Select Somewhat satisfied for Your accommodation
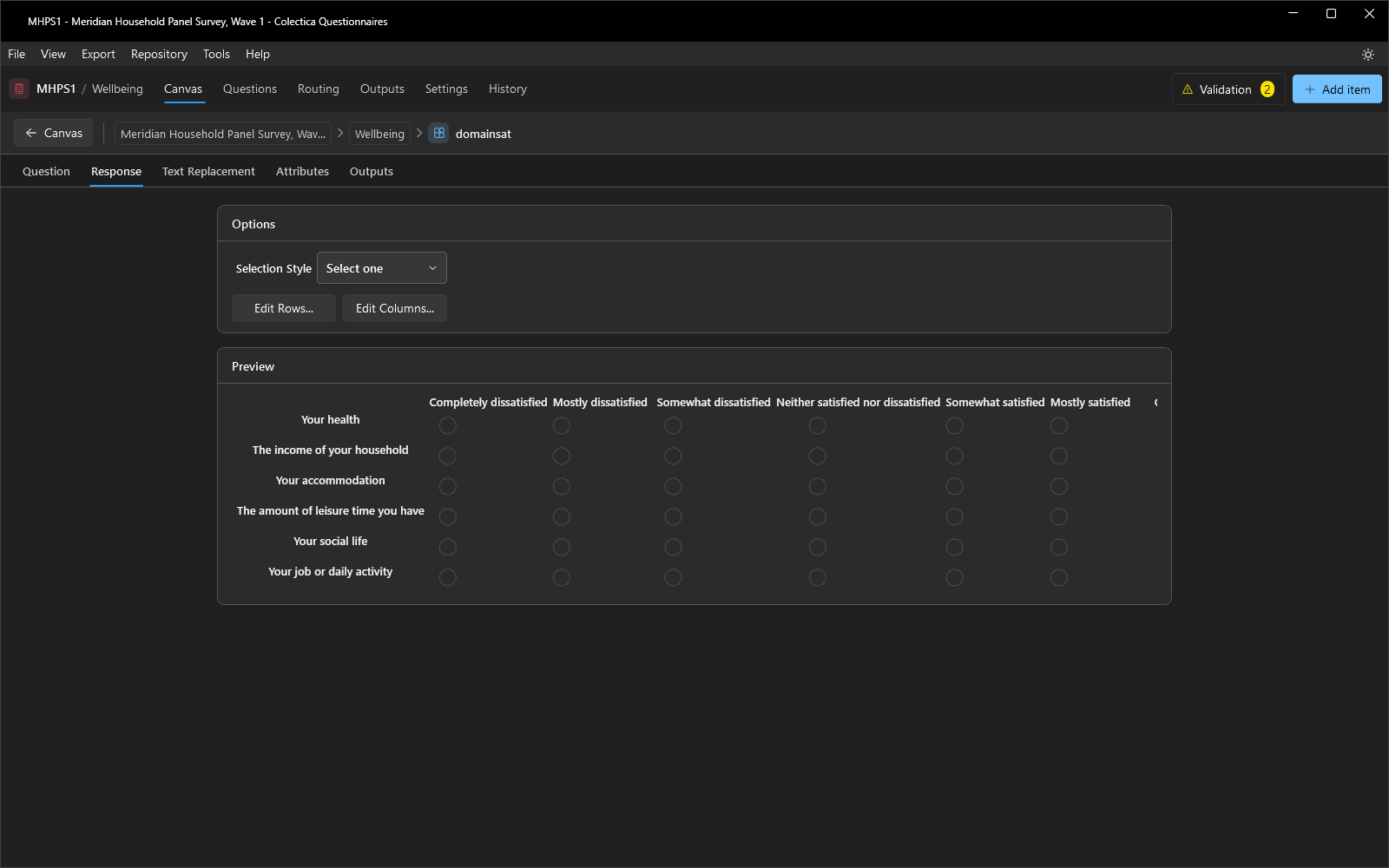Screen dimensions: 1389x868 [954, 486]
